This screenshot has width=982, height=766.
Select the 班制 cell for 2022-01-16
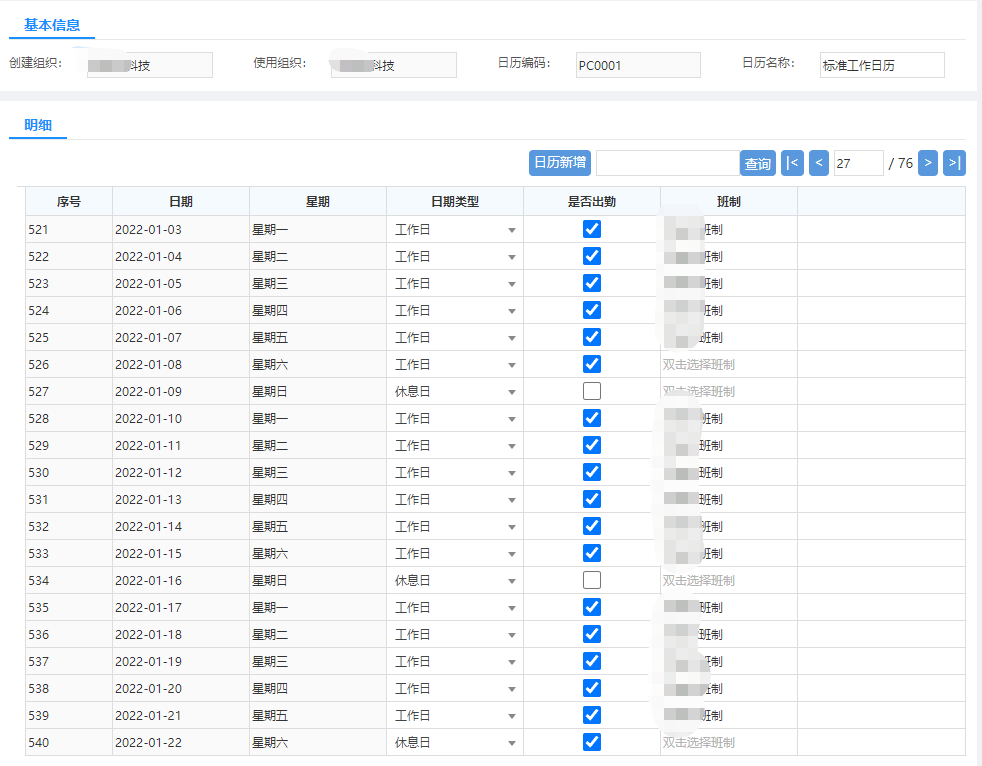coord(729,581)
